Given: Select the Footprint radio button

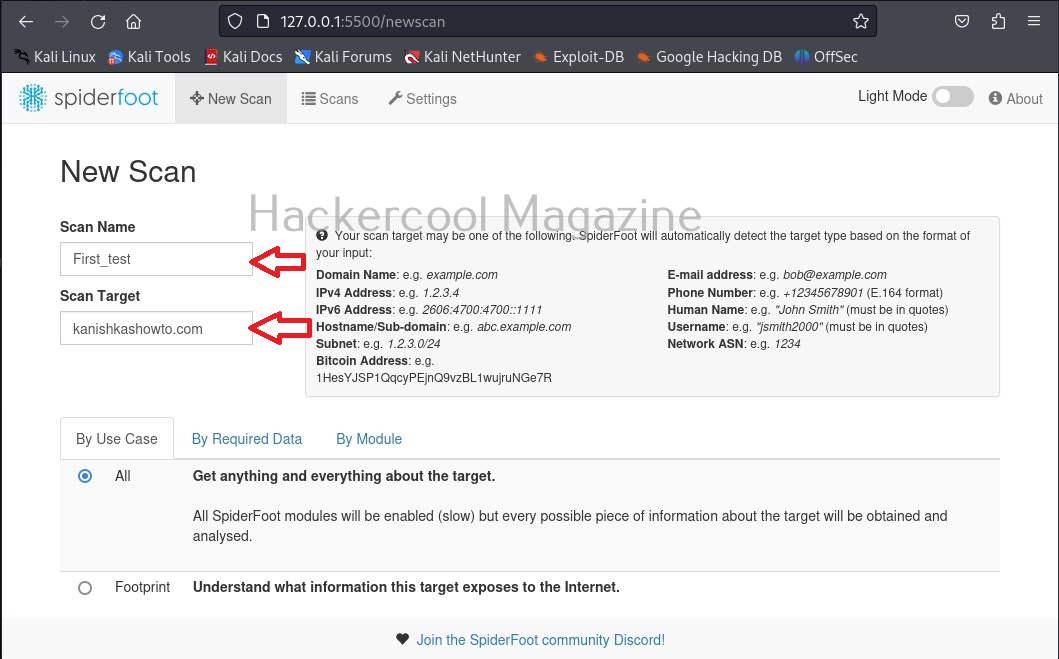Looking at the screenshot, I should coord(85,587).
